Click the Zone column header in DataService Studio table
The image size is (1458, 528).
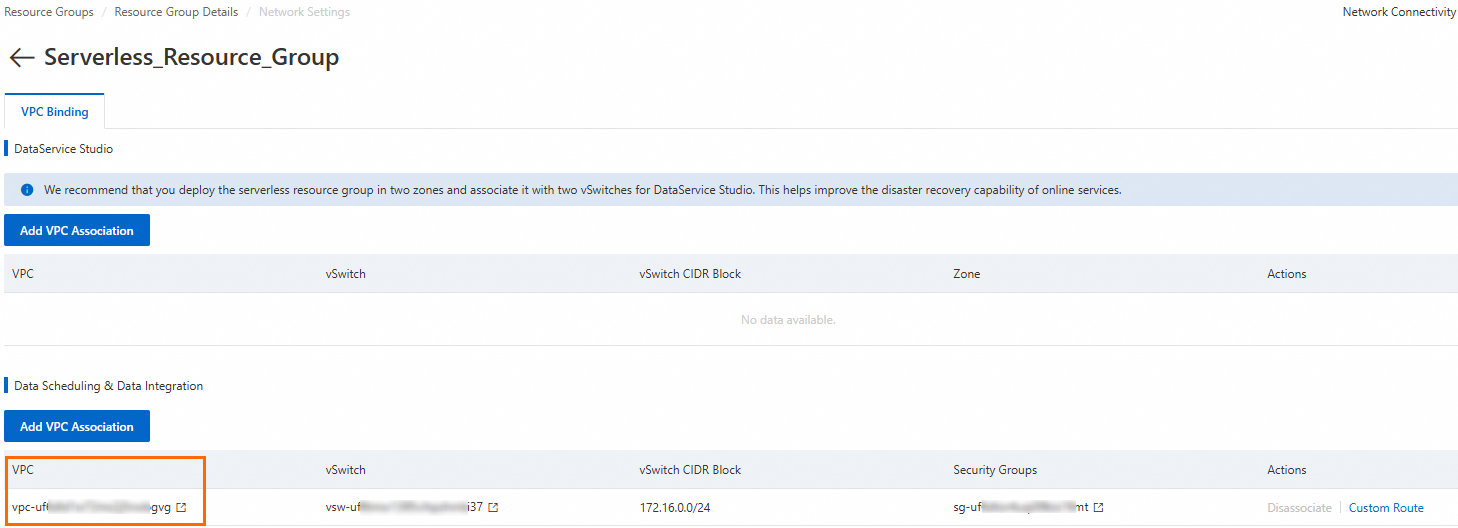point(966,274)
